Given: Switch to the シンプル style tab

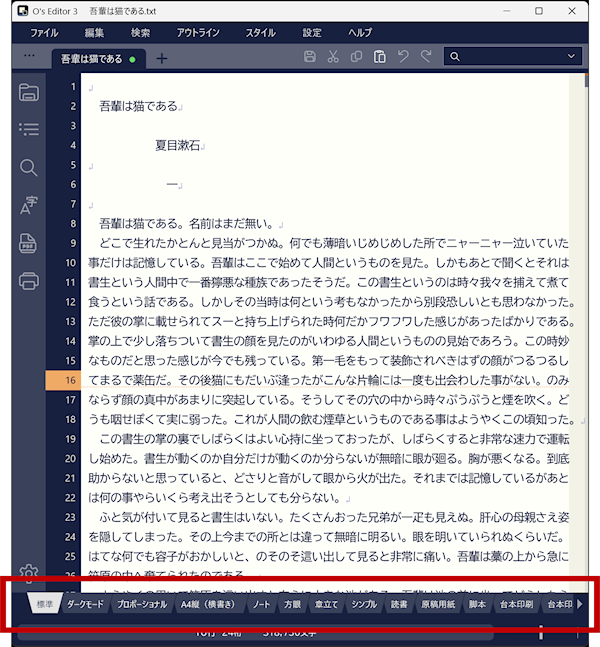Looking at the screenshot, I should [364, 604].
